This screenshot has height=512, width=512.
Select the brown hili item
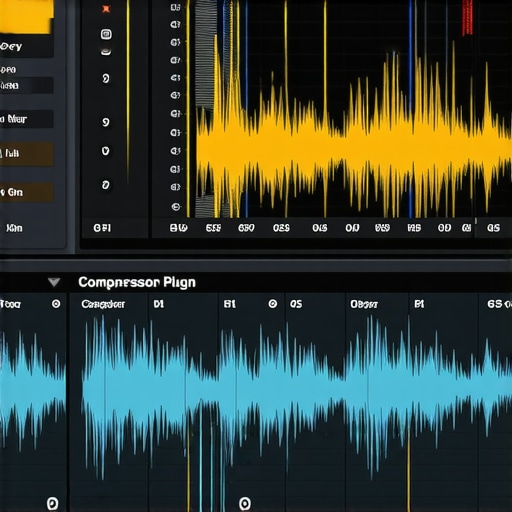tap(27, 154)
